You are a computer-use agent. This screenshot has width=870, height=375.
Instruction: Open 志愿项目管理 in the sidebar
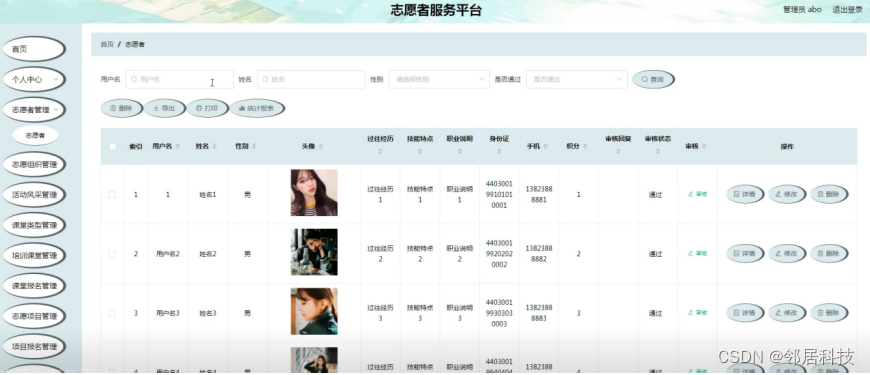tap(33, 316)
